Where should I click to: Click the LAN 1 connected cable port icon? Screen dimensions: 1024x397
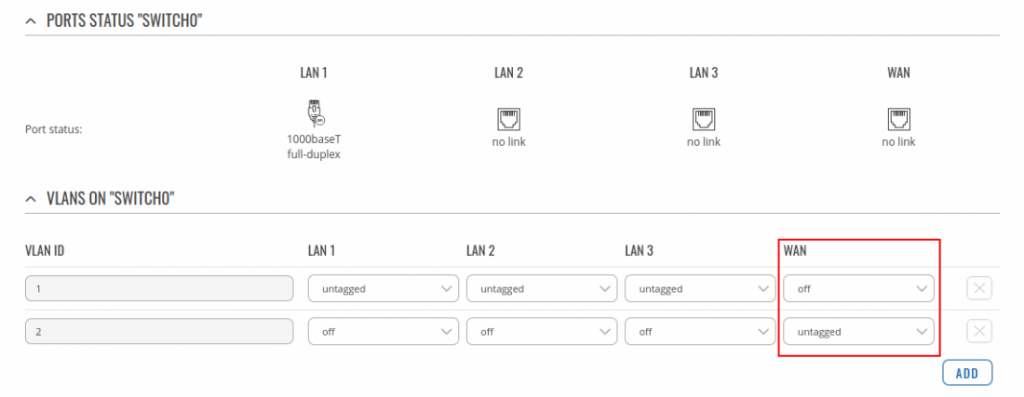(314, 114)
